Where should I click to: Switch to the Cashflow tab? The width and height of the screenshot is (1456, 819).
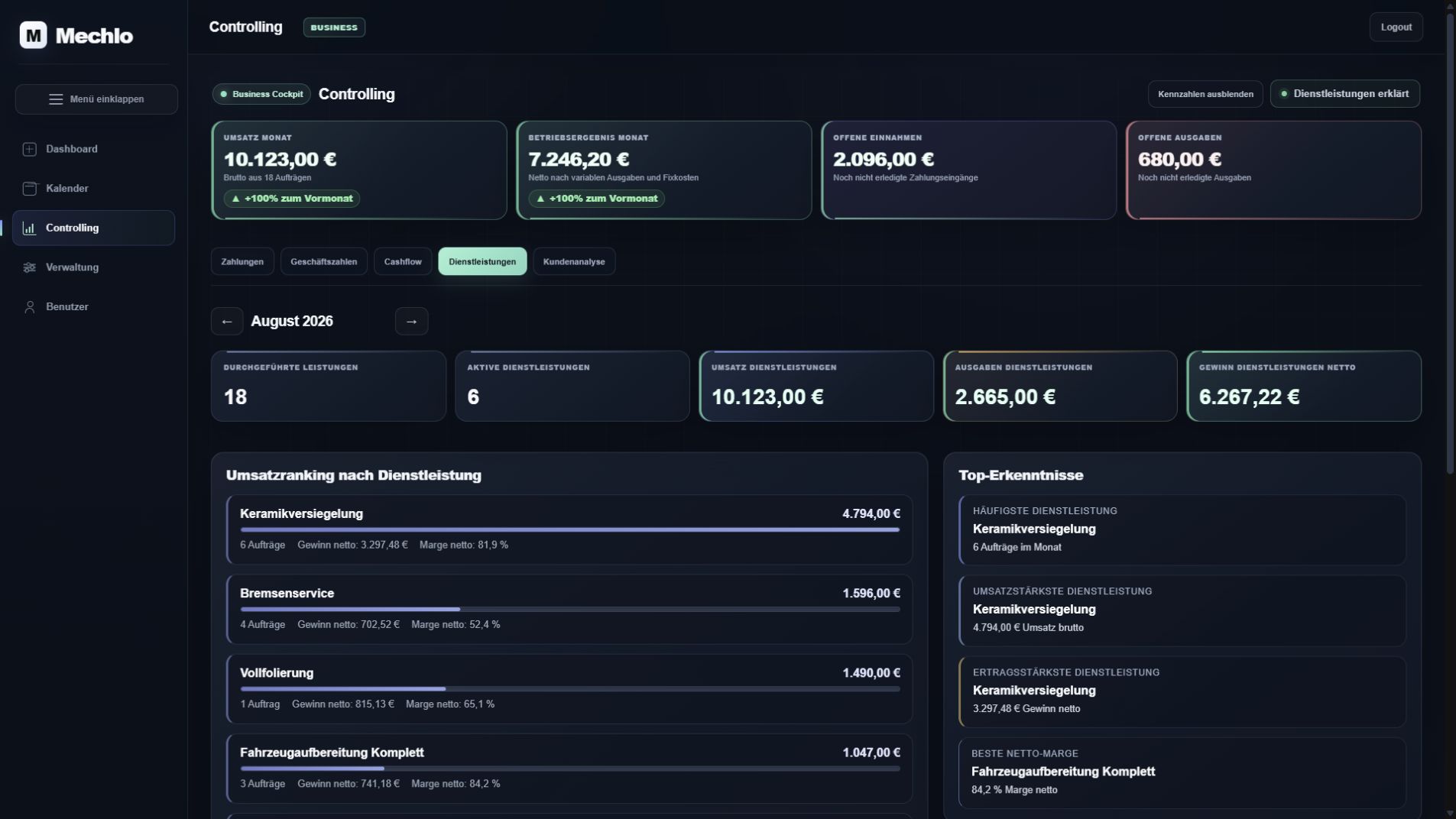(403, 261)
